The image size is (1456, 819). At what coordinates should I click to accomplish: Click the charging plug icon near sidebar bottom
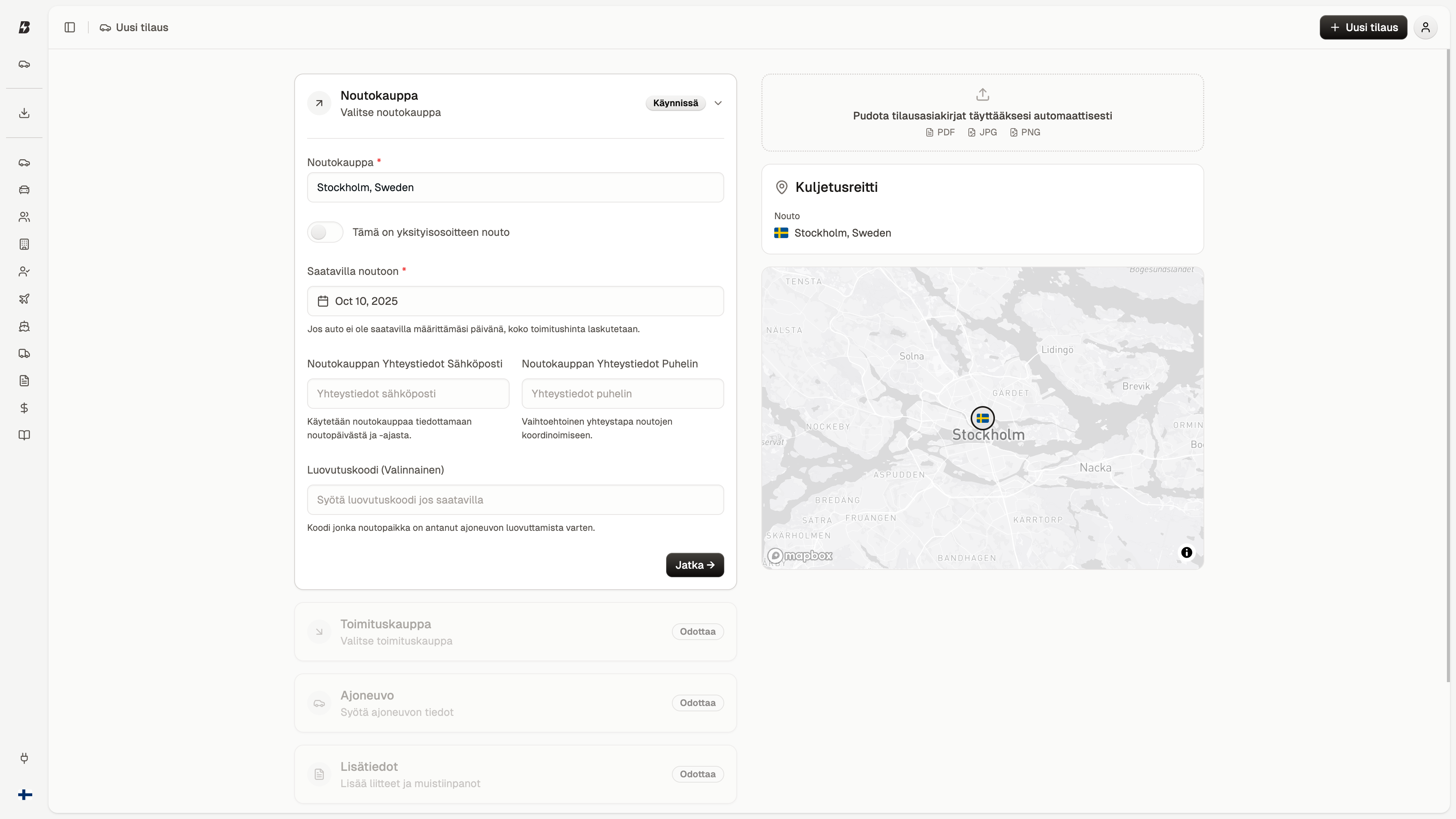coord(24,758)
